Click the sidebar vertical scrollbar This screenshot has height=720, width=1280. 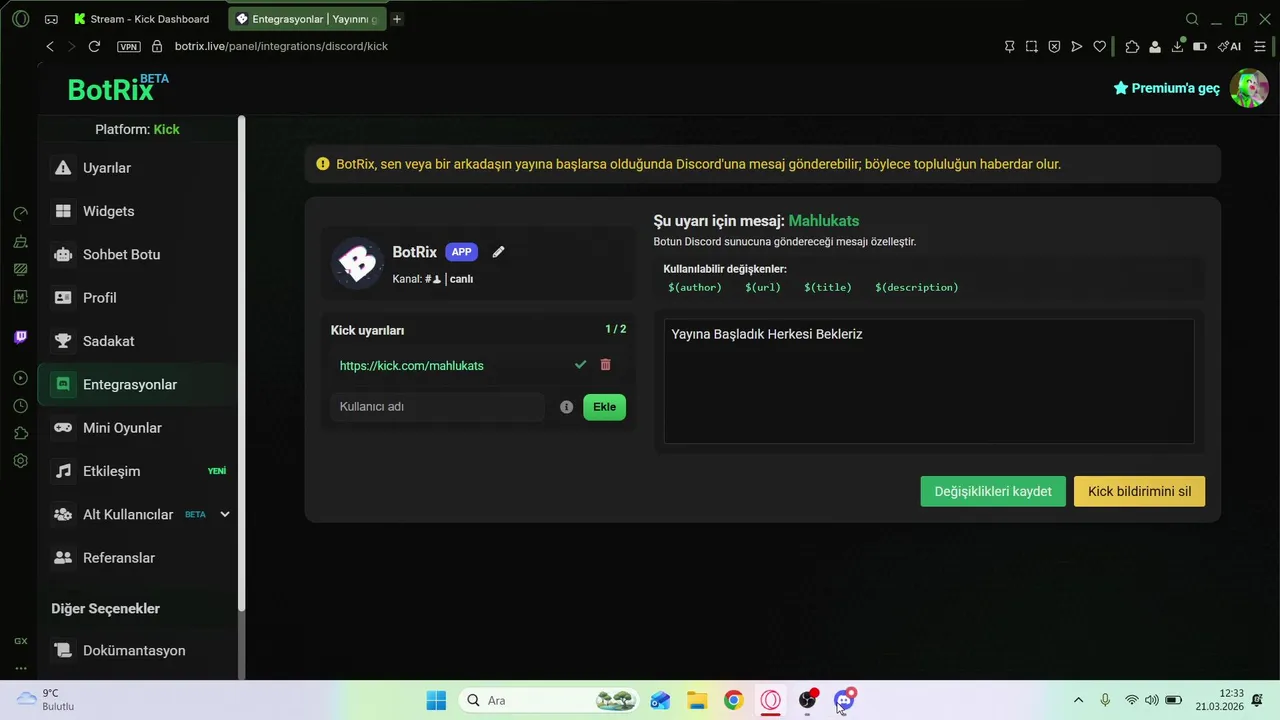pyautogui.click(x=241, y=364)
